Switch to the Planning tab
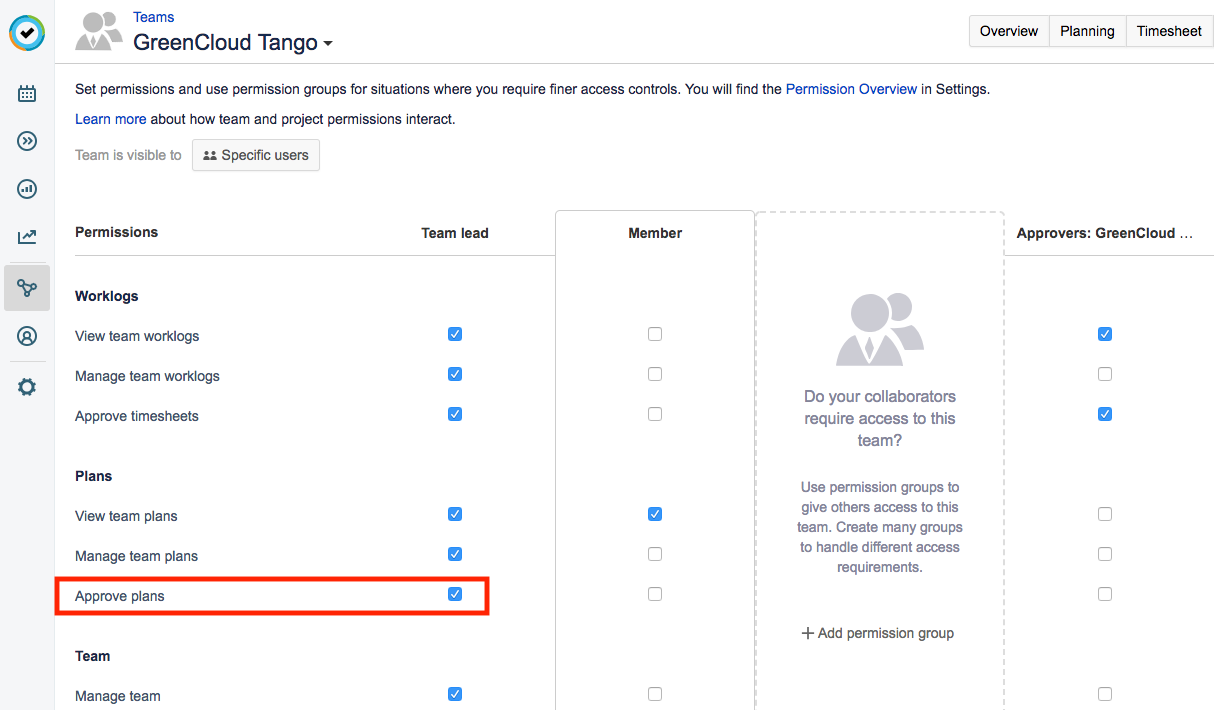 coord(1087,31)
